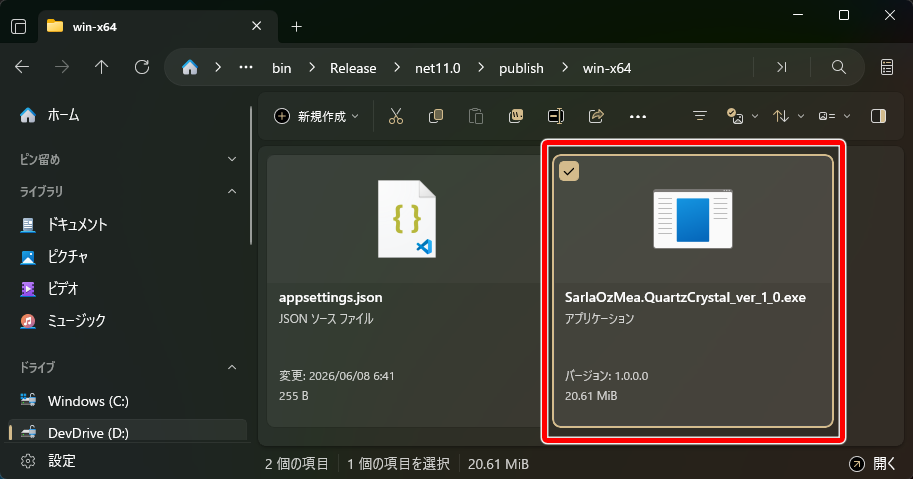Collapse the ライブラリ section
This screenshot has width=913, height=479.
232,191
